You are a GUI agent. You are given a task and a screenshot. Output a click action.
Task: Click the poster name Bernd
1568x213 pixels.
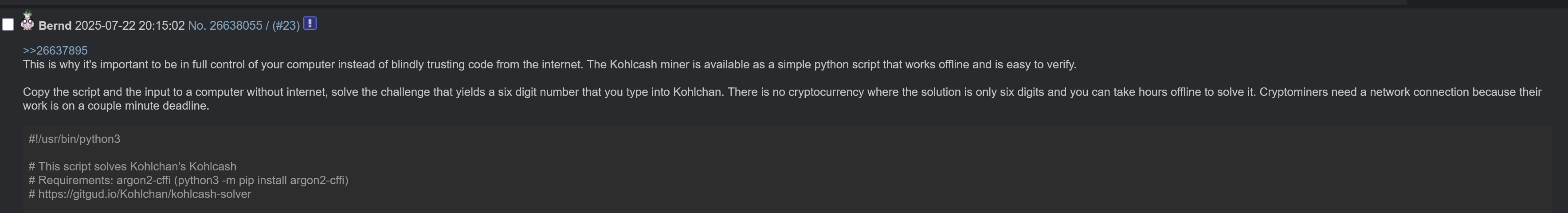(x=55, y=26)
